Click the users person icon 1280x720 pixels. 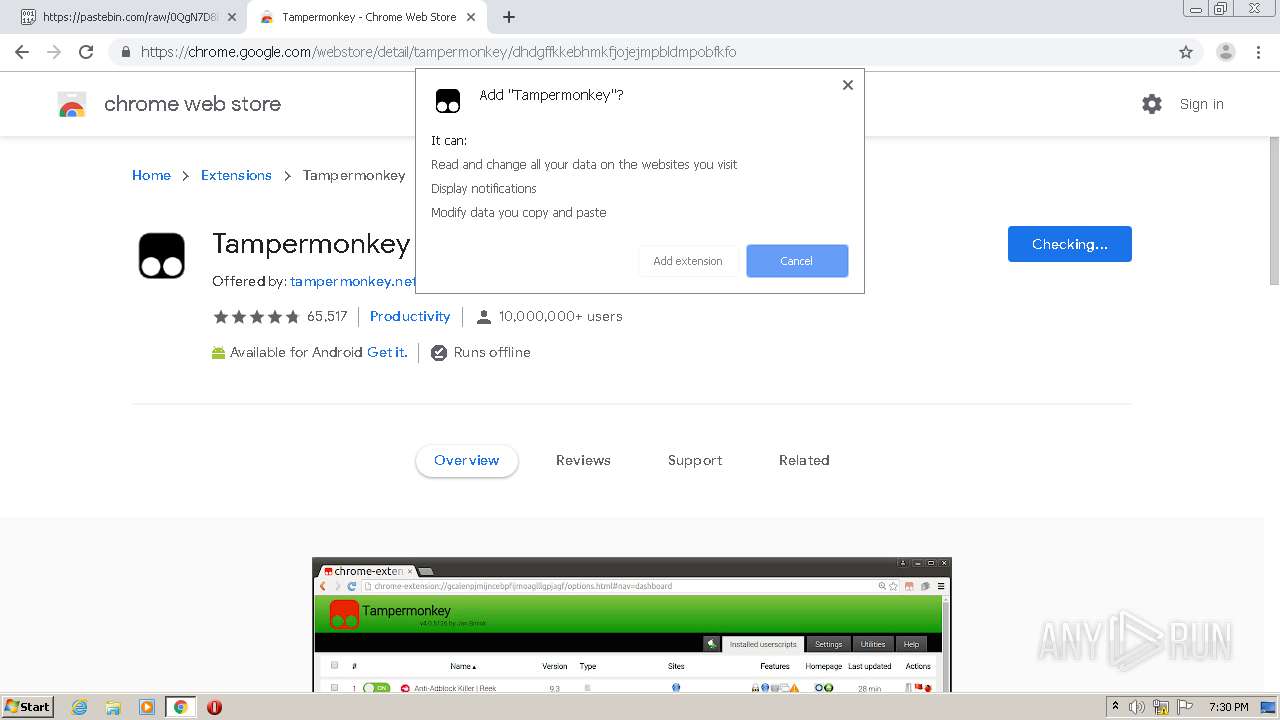tap(484, 317)
